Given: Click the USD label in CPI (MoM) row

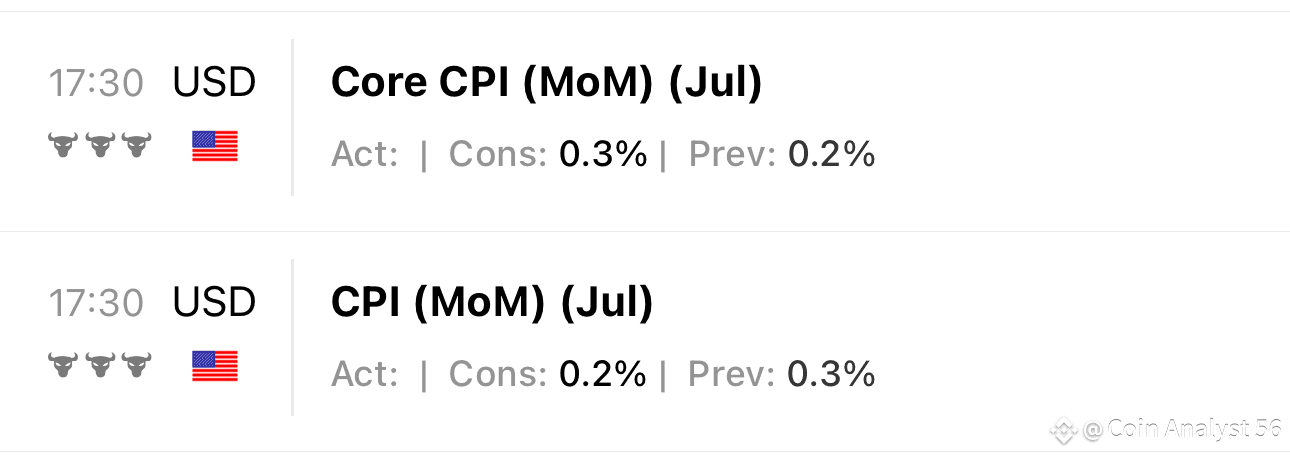Looking at the screenshot, I should pyautogui.click(x=214, y=302).
